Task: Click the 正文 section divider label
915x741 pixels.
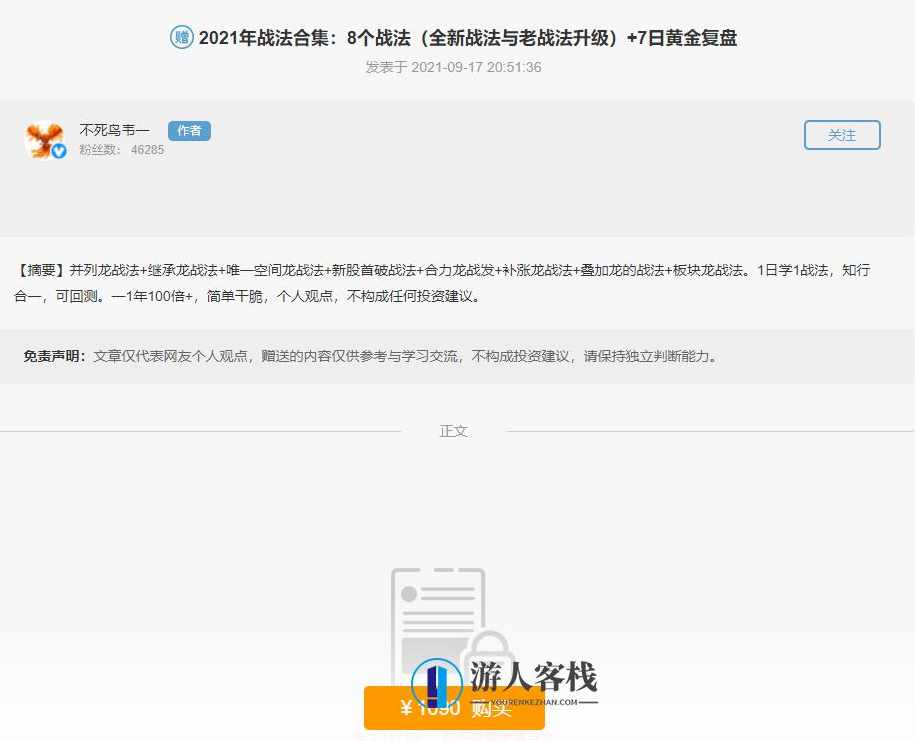Action: coord(454,430)
